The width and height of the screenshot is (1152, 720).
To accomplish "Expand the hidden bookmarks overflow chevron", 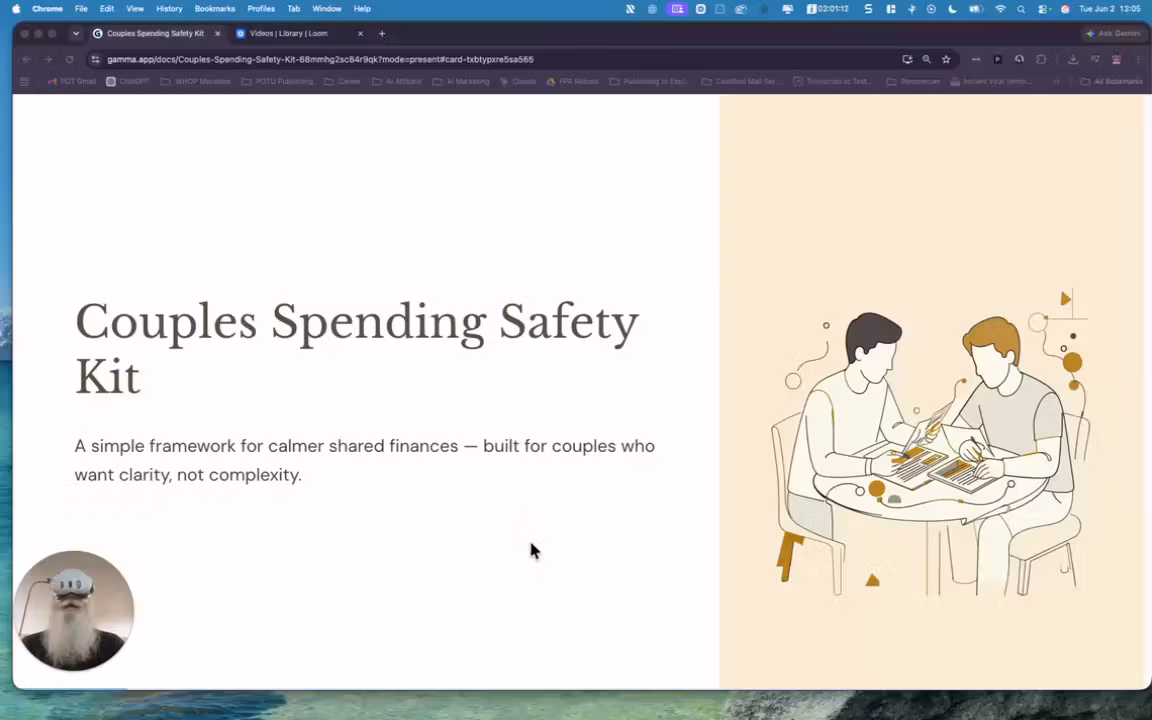I will pyautogui.click(x=1056, y=82).
